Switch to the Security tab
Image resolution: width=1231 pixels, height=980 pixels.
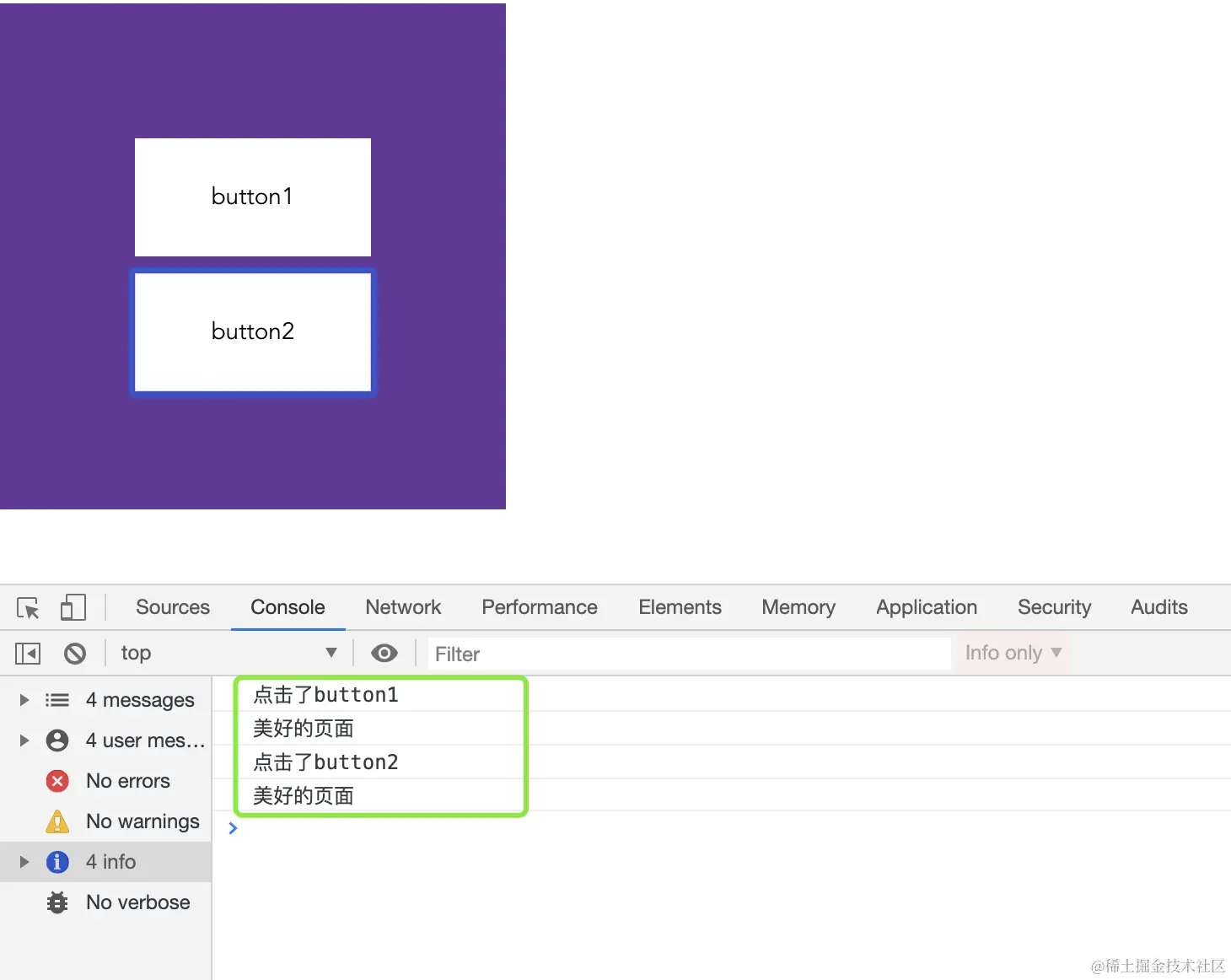tap(1054, 607)
